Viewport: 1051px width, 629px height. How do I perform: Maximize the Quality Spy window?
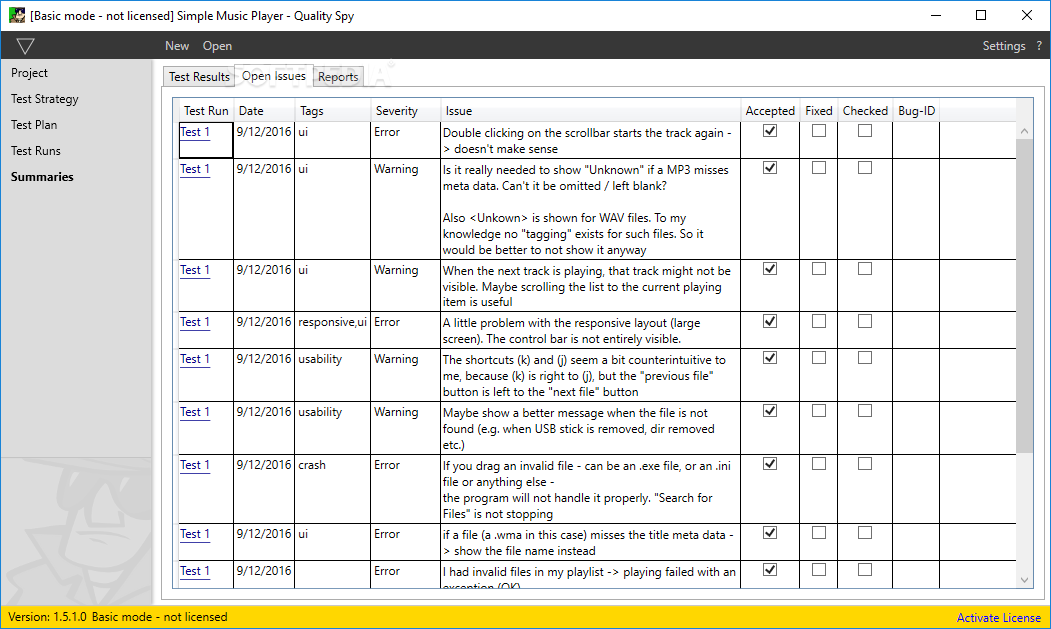[981, 15]
